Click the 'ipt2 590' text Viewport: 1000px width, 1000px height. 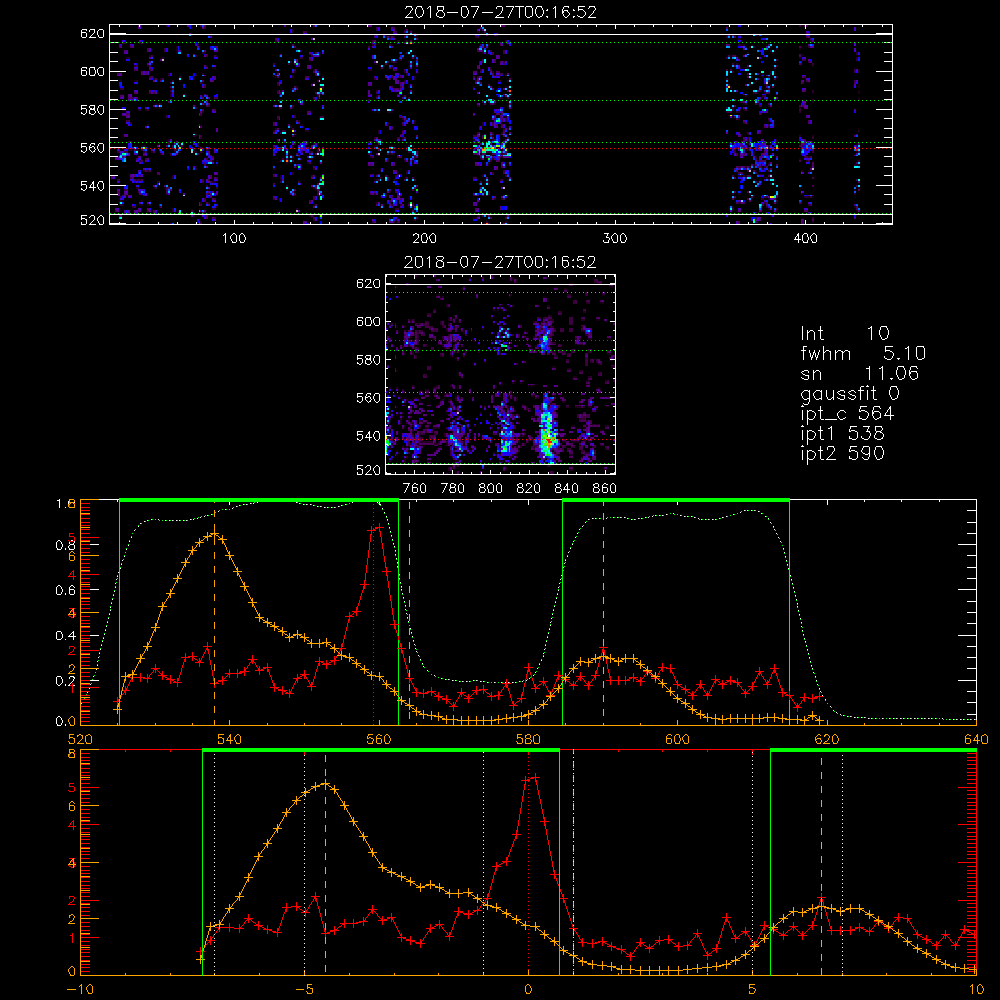842,453
